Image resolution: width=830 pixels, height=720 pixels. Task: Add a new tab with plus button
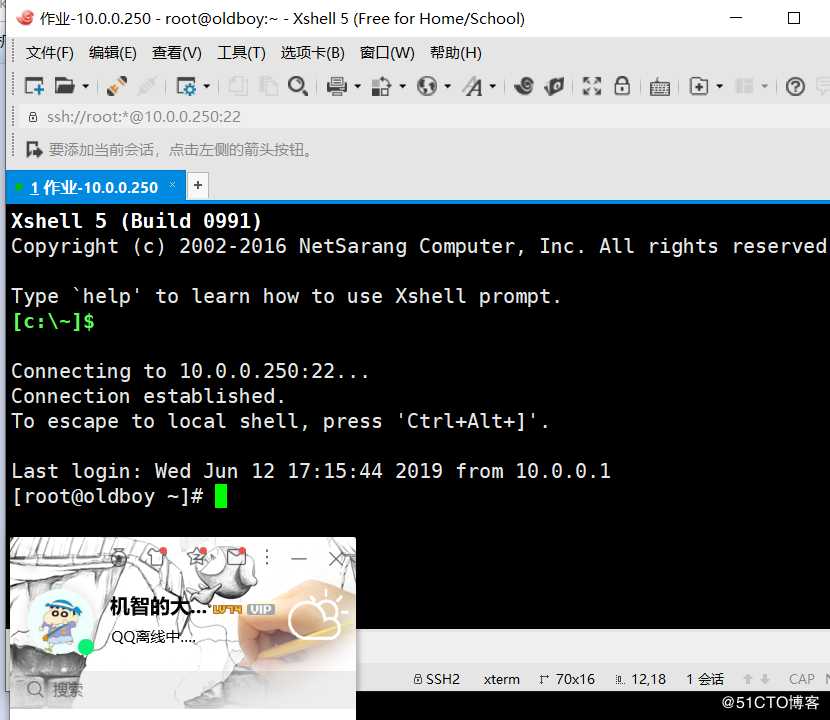198,185
